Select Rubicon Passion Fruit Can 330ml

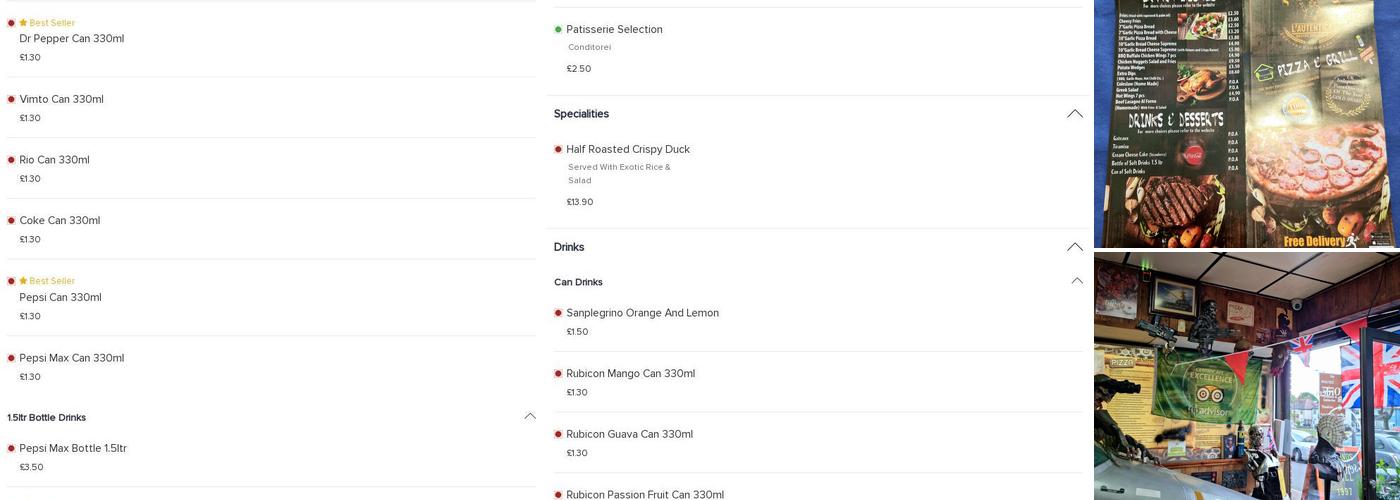coord(644,494)
